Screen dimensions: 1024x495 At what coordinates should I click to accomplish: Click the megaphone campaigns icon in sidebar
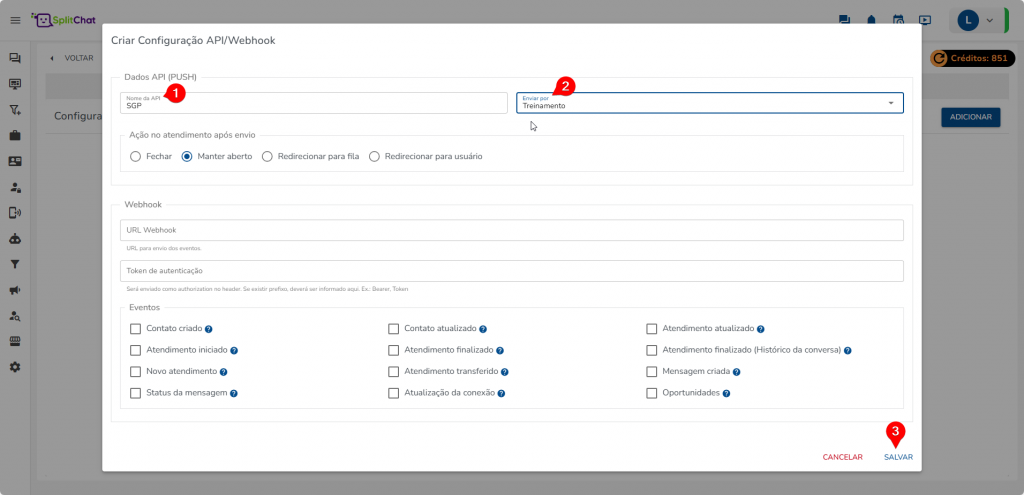(x=15, y=290)
